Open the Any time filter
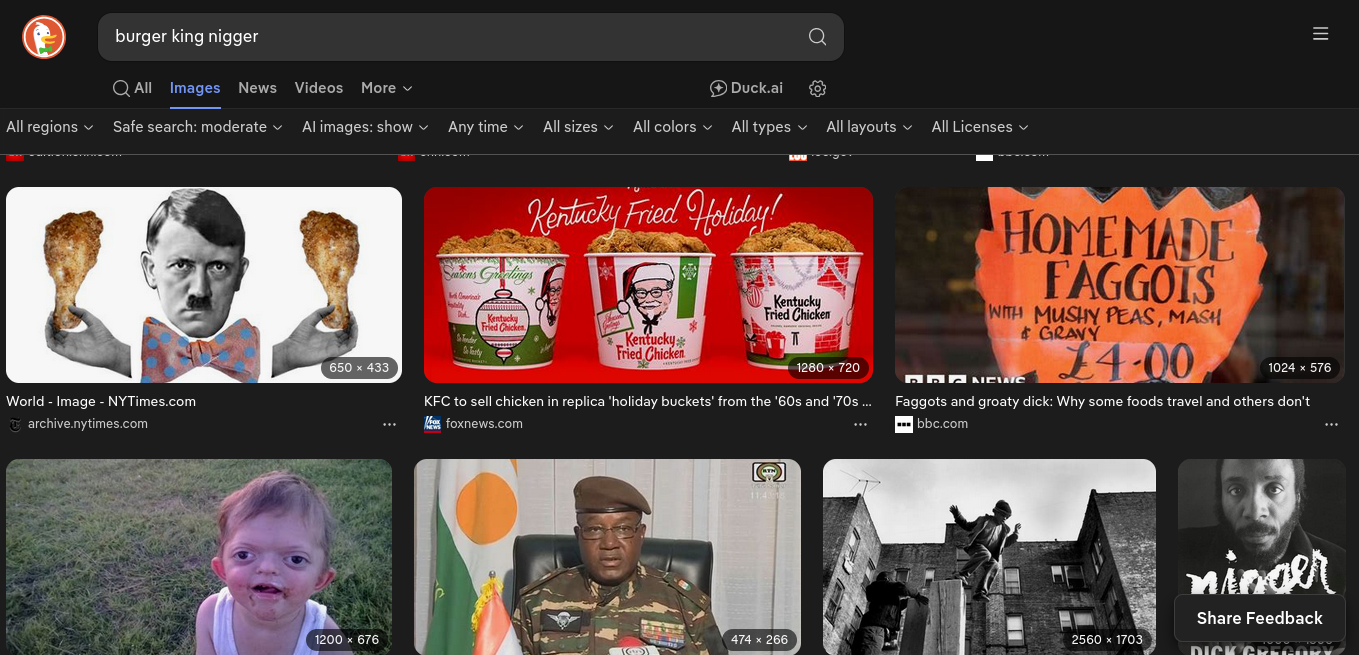 coord(486,127)
